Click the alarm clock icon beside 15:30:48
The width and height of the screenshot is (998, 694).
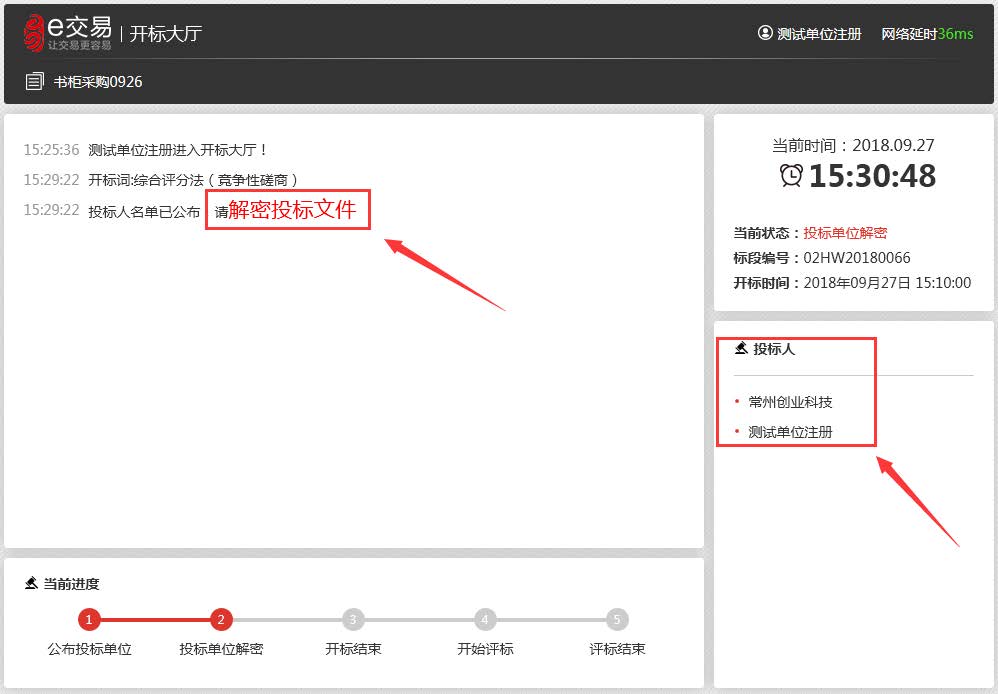coord(791,175)
